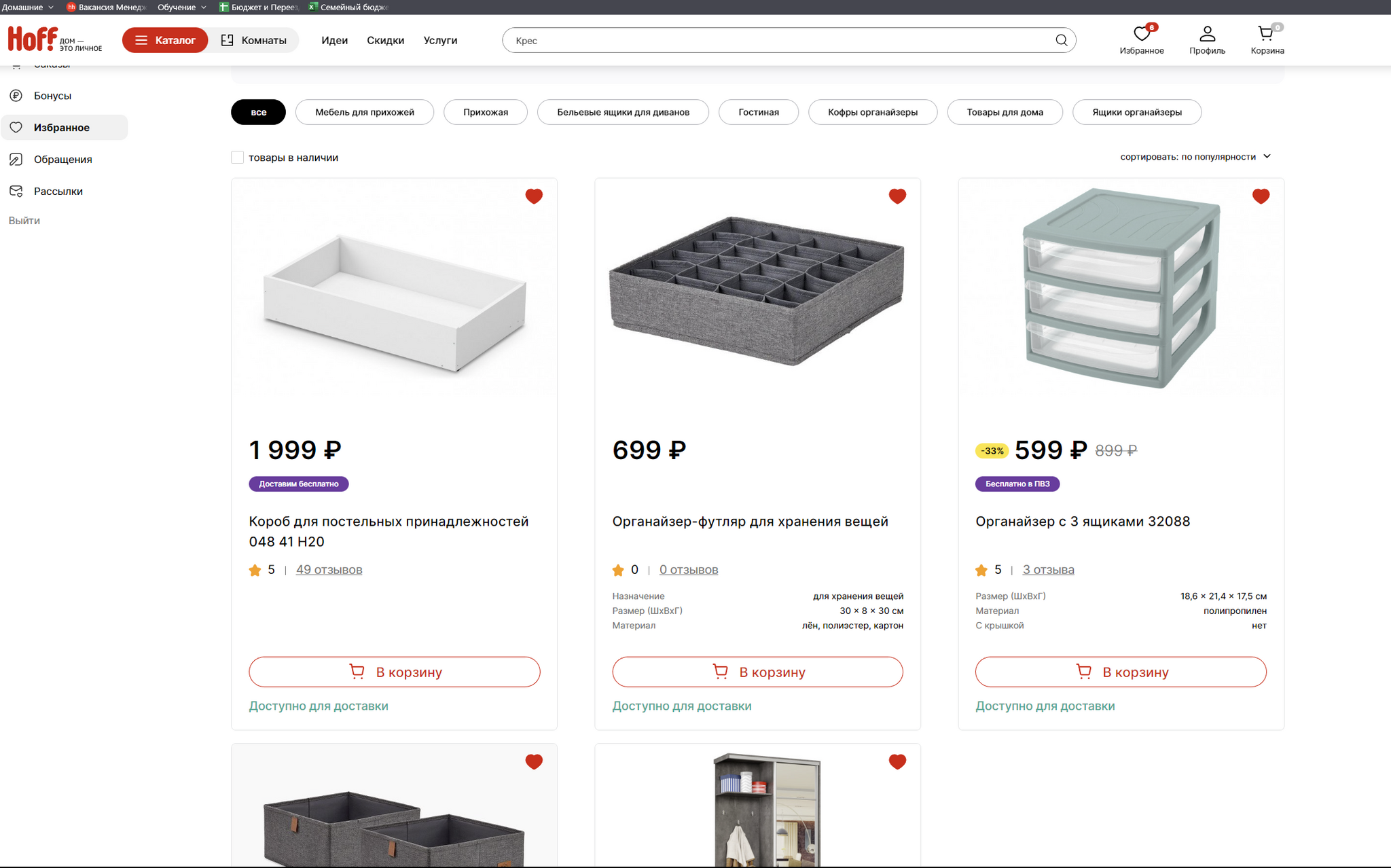Select the Обращения icon in sidebar

coord(16,159)
